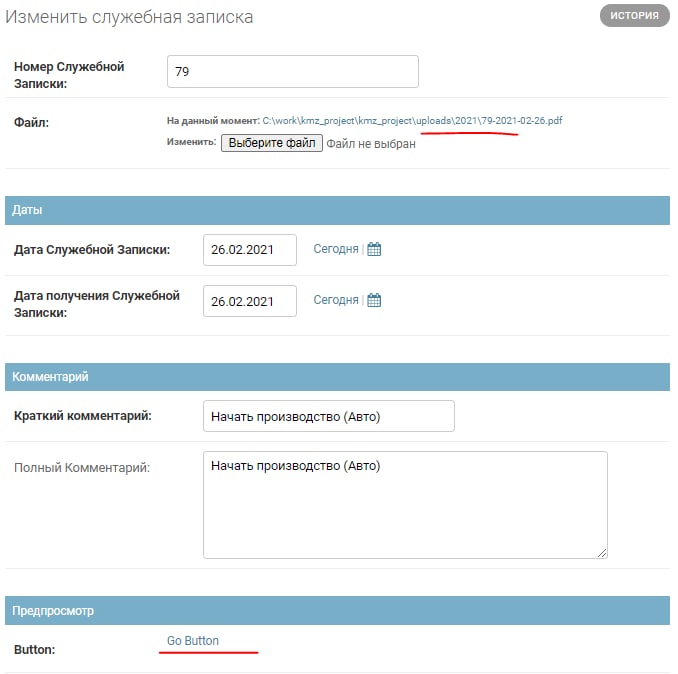Click the Button: field label
The height and width of the screenshot is (674, 678).
pos(35,650)
